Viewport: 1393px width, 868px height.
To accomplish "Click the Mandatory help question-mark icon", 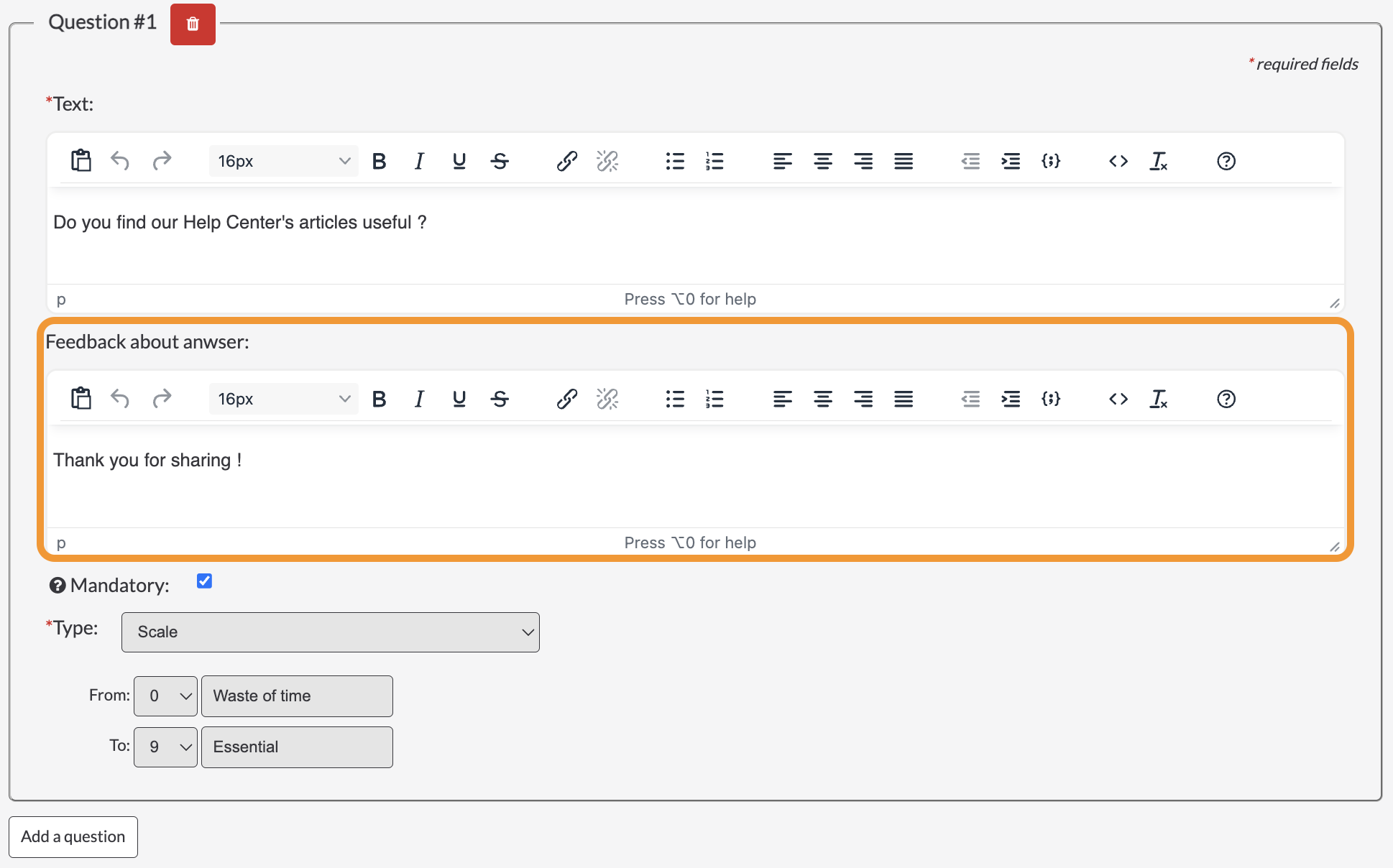I will [x=58, y=586].
